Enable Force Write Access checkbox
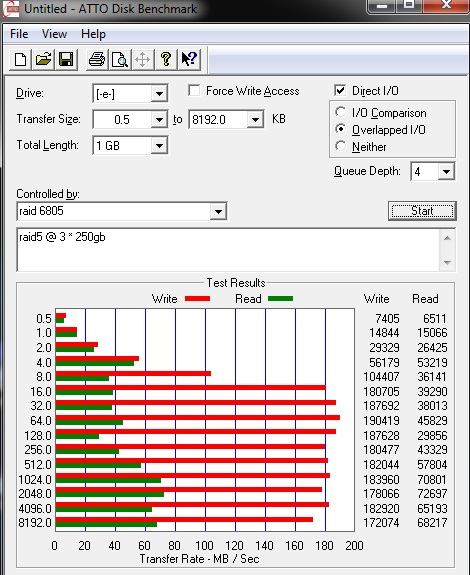The image size is (470, 575). click(x=194, y=90)
